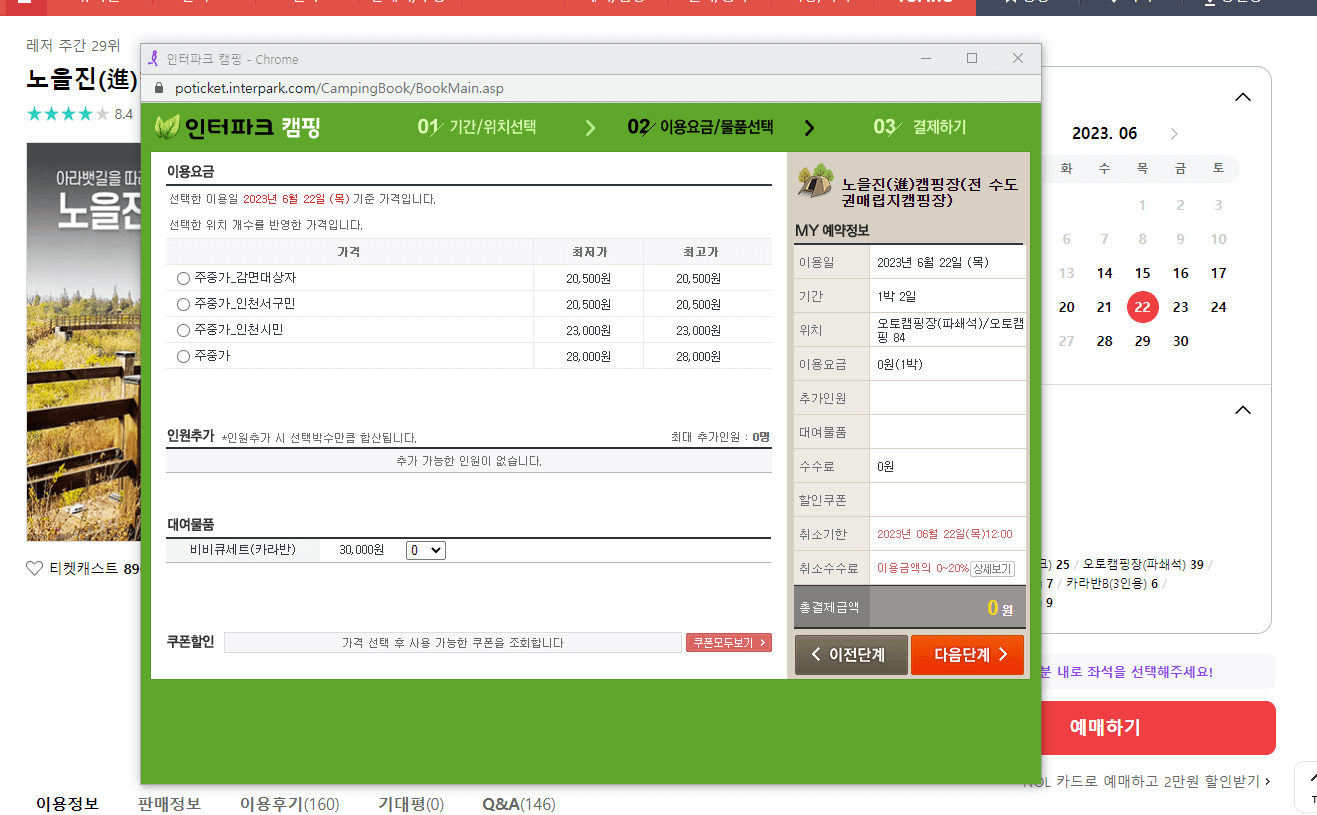
Task: Collapse the calendar section chevron
Action: [1243, 98]
